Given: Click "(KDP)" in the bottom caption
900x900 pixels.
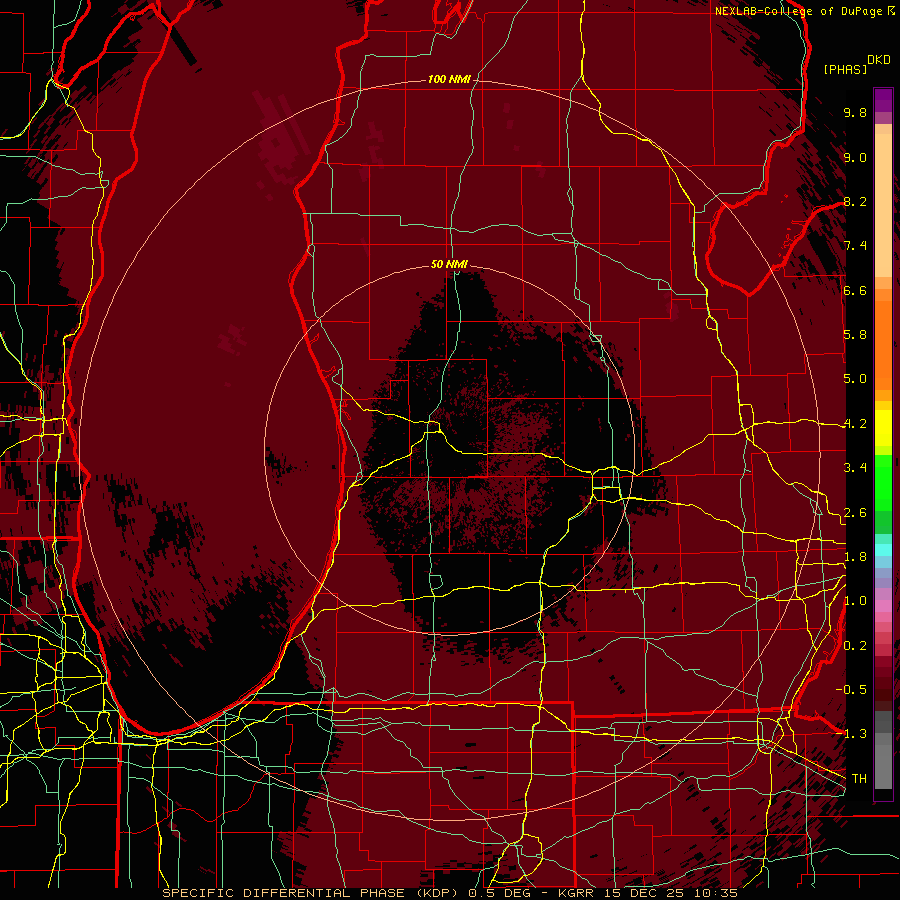Looking at the screenshot, I should point(437,893).
